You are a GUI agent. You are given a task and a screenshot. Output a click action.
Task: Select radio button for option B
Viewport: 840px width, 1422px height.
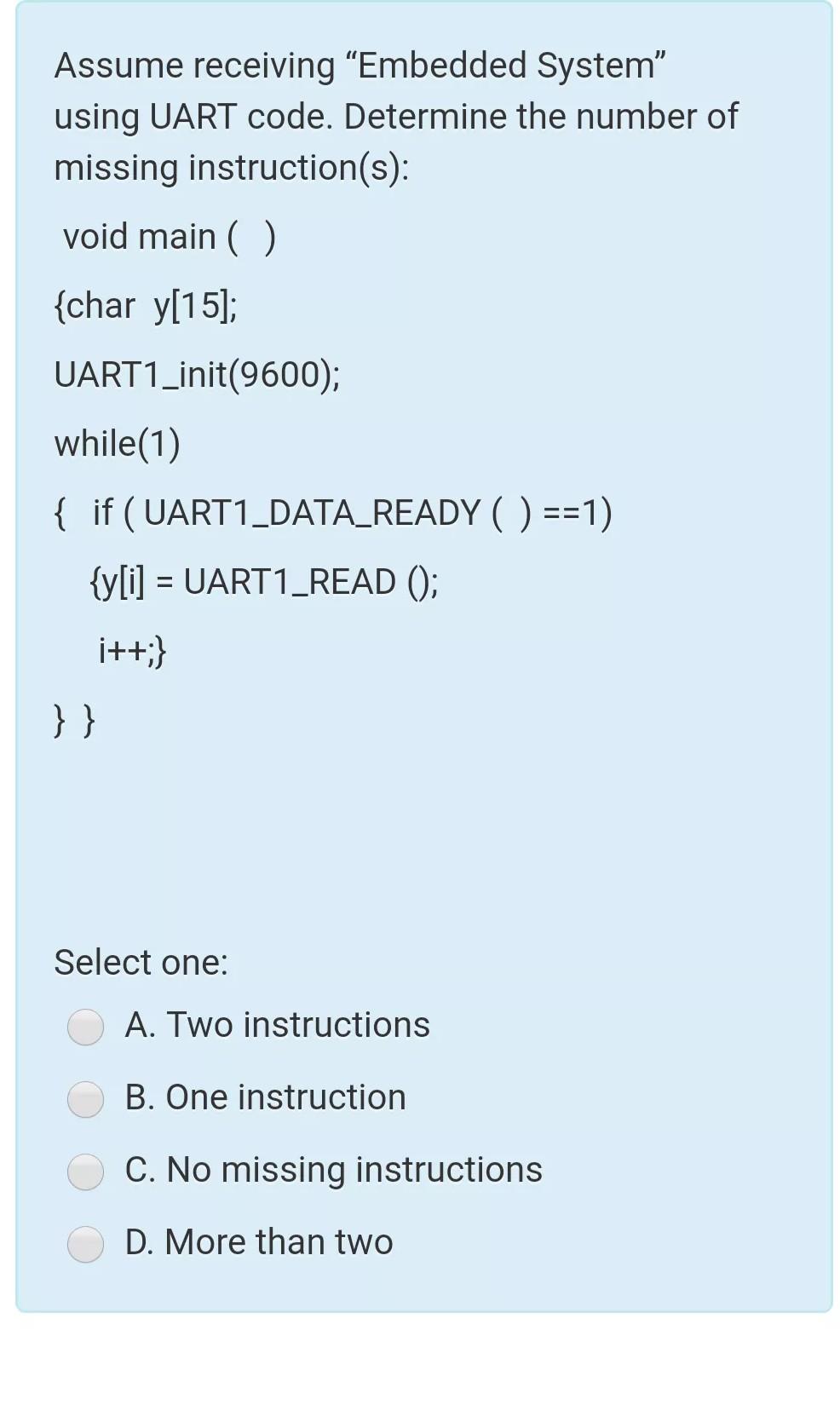click(85, 1100)
